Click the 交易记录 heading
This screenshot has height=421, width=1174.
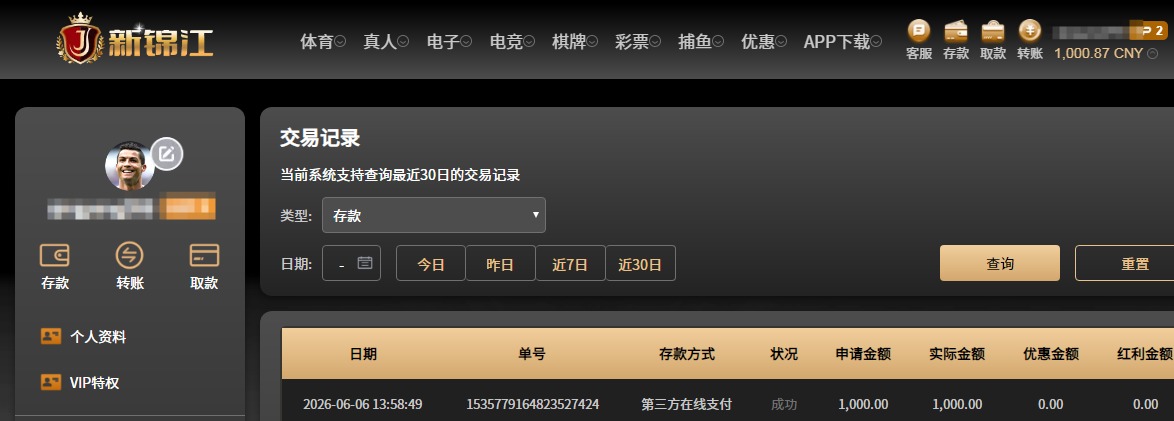pyautogui.click(x=320, y=138)
